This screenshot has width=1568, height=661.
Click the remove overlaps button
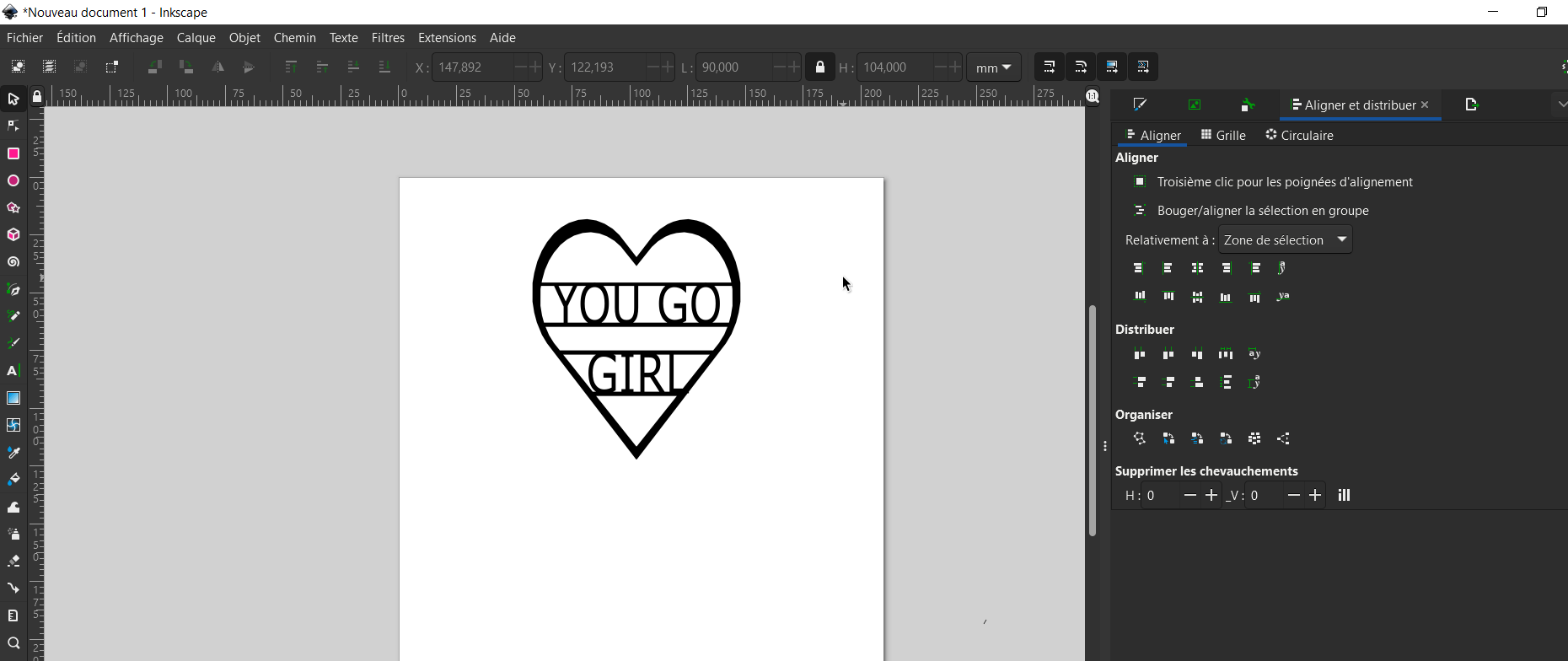1345,495
